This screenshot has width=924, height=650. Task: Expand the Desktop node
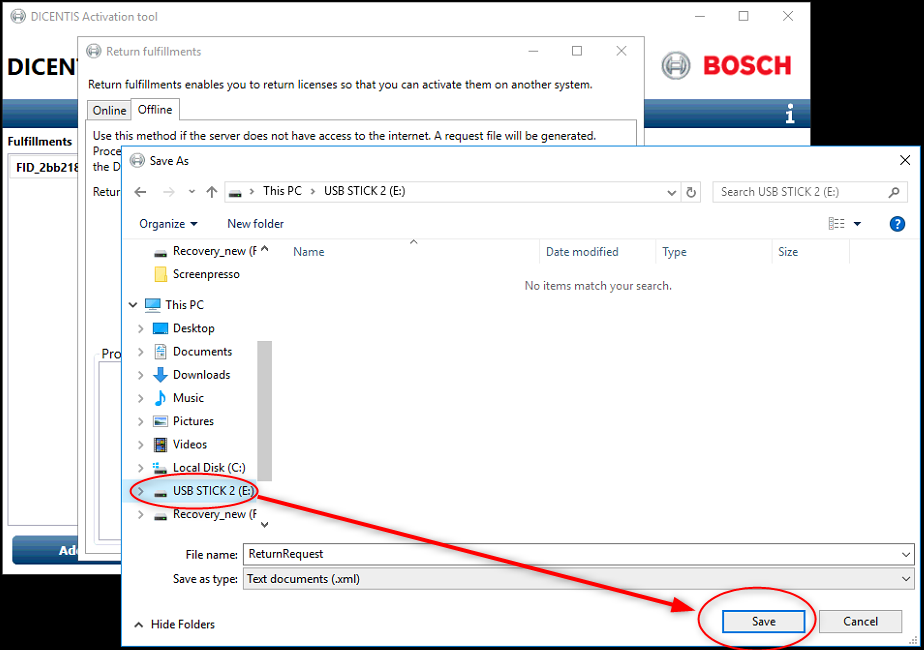pos(140,328)
